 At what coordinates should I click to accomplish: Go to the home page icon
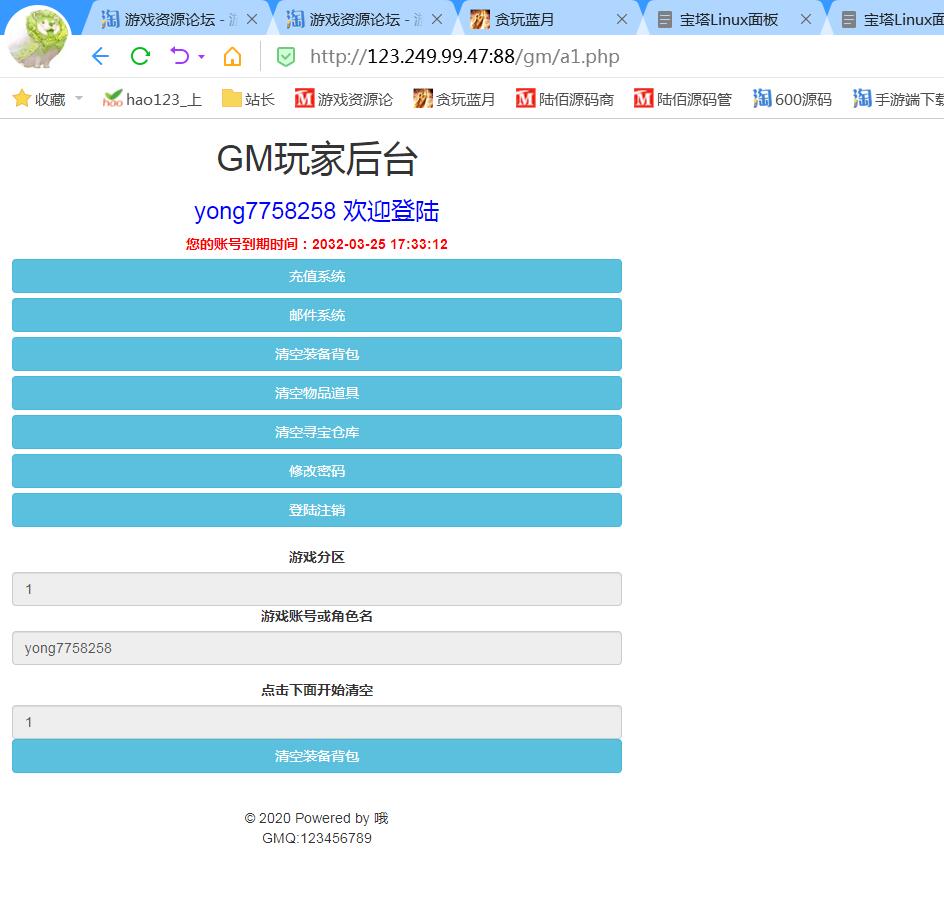[x=232, y=57]
